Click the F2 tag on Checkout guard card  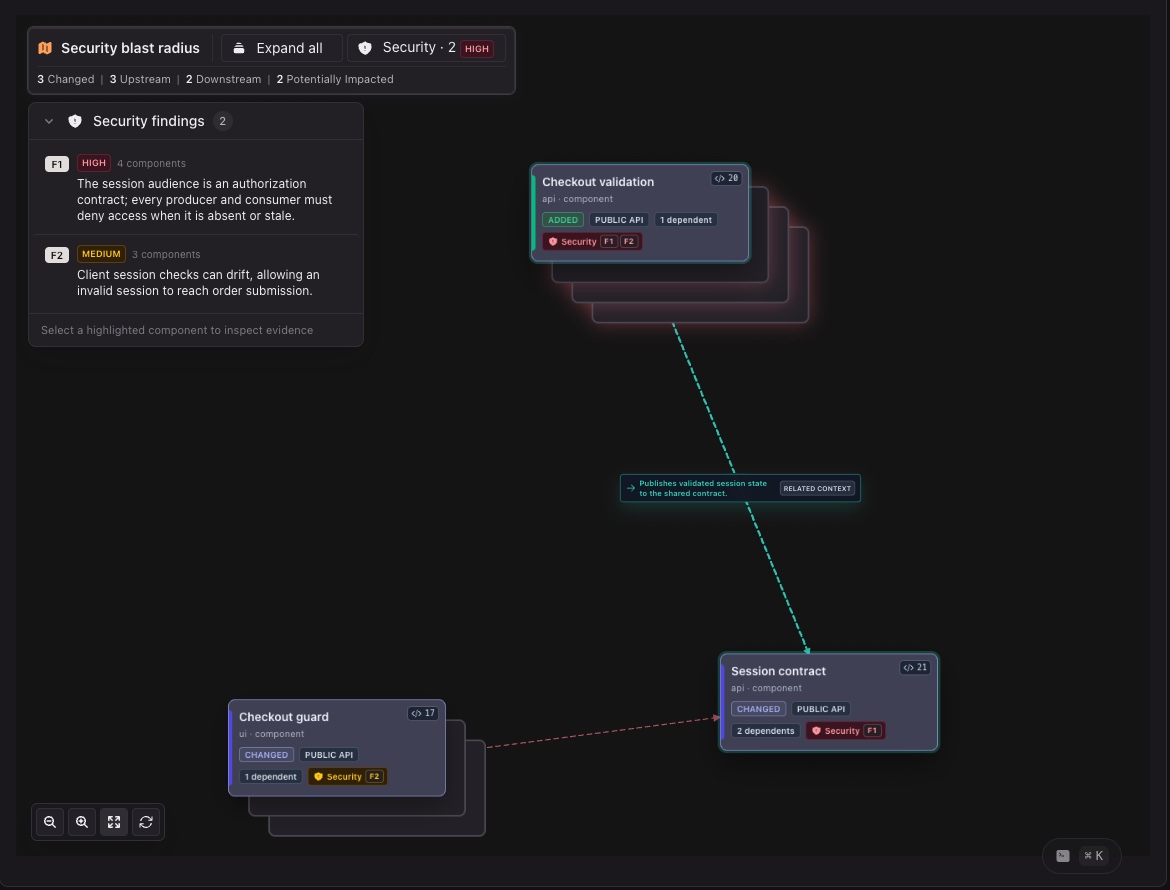point(375,777)
